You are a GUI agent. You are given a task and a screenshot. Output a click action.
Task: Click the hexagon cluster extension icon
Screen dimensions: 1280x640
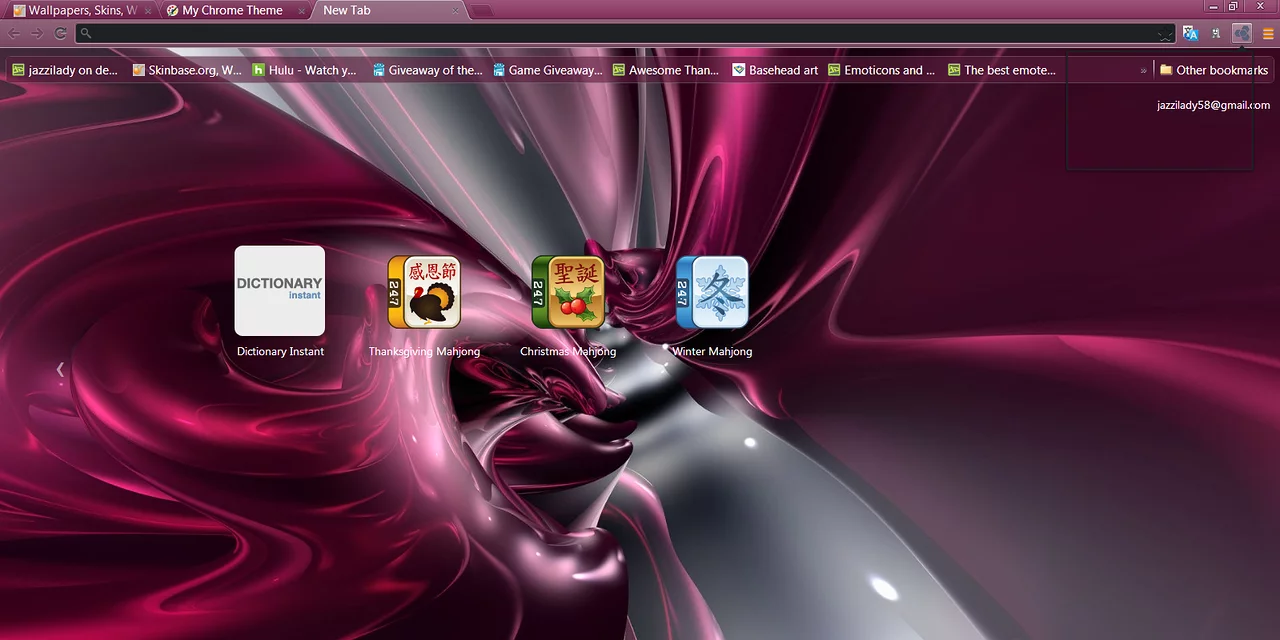[1242, 33]
